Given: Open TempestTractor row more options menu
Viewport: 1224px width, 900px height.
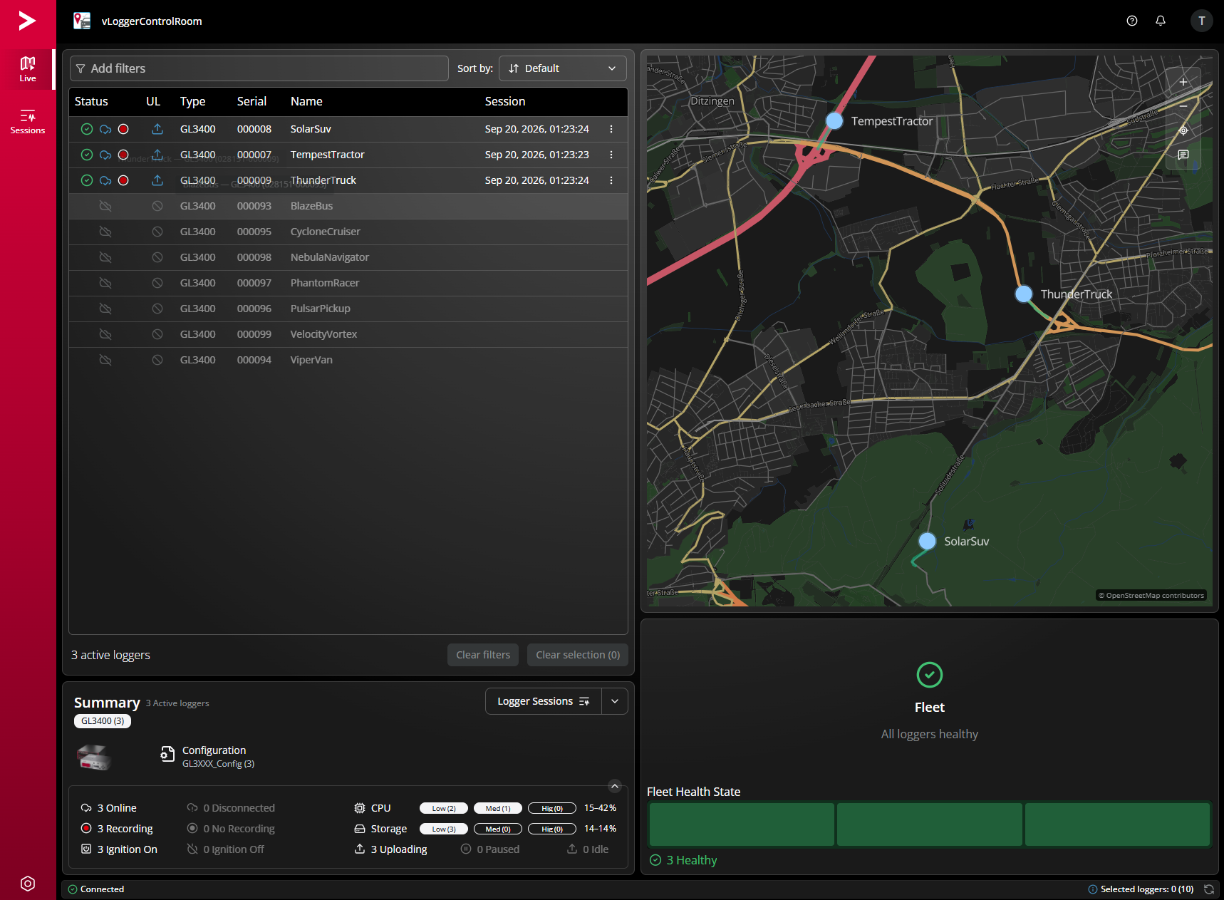Looking at the screenshot, I should click(x=611, y=155).
